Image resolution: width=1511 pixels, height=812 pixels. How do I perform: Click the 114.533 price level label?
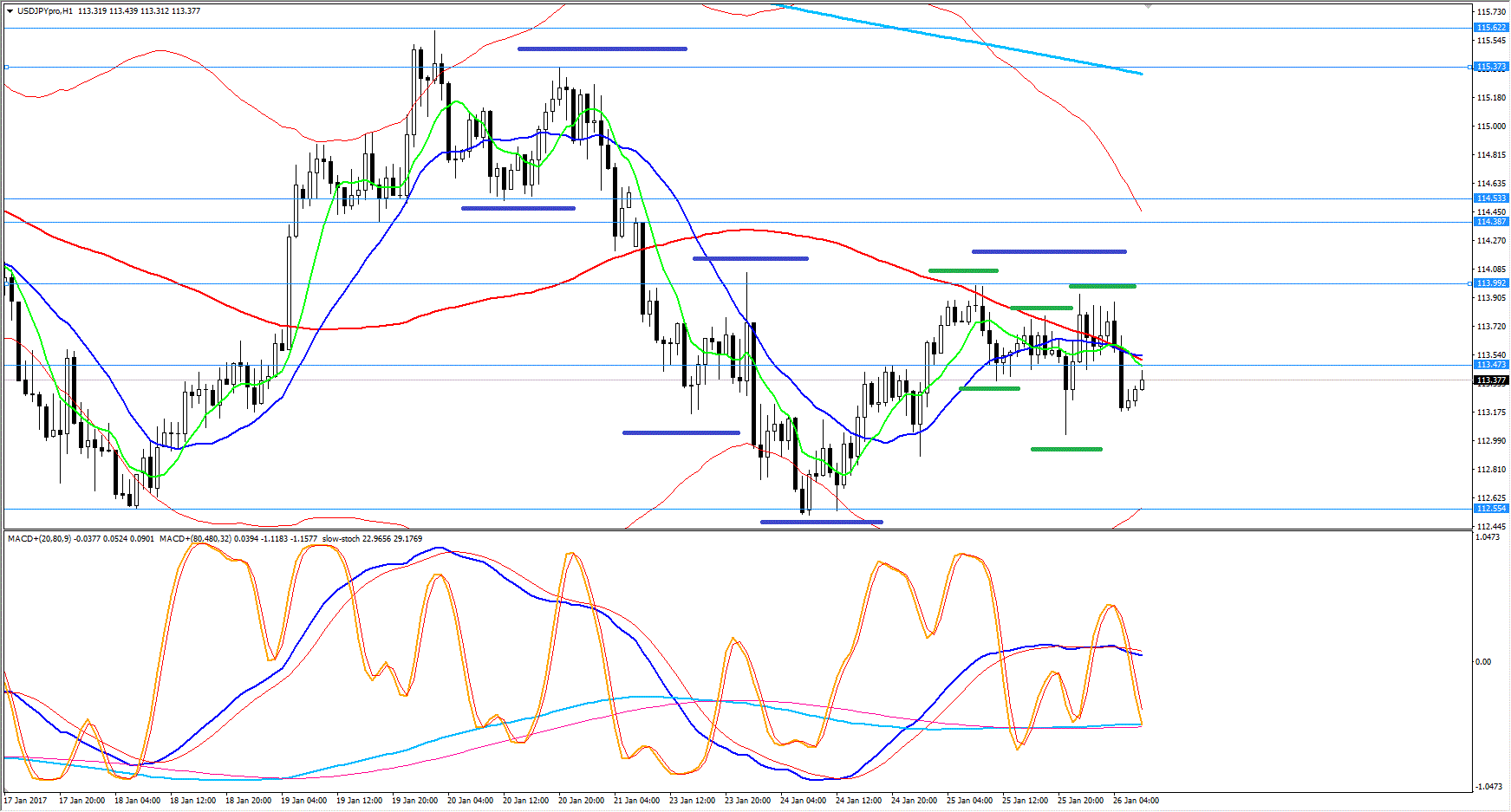pos(1491,198)
